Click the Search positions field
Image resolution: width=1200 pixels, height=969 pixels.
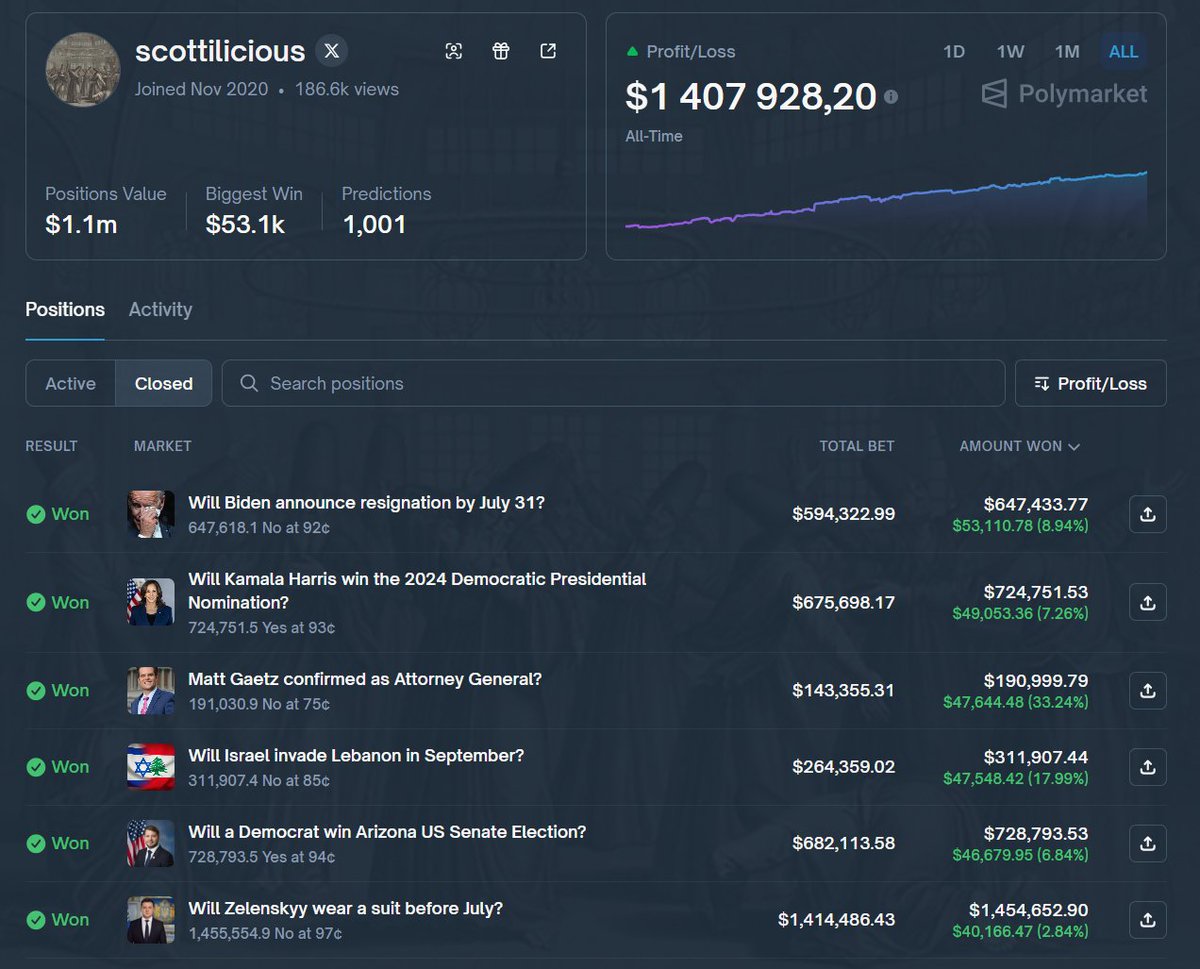[613, 383]
